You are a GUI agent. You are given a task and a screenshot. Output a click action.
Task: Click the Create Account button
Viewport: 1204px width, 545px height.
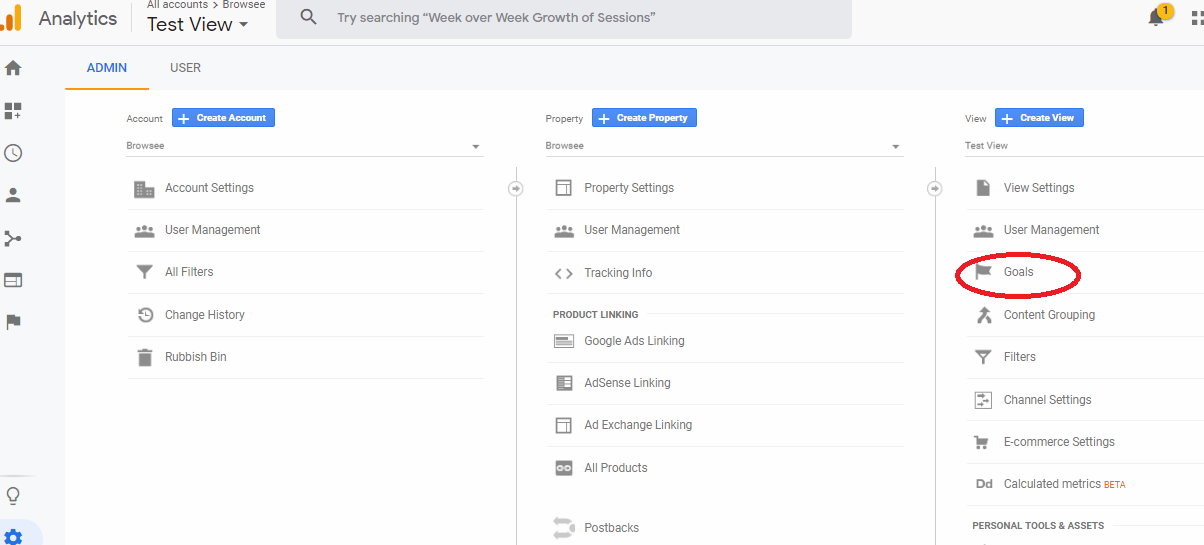(223, 118)
